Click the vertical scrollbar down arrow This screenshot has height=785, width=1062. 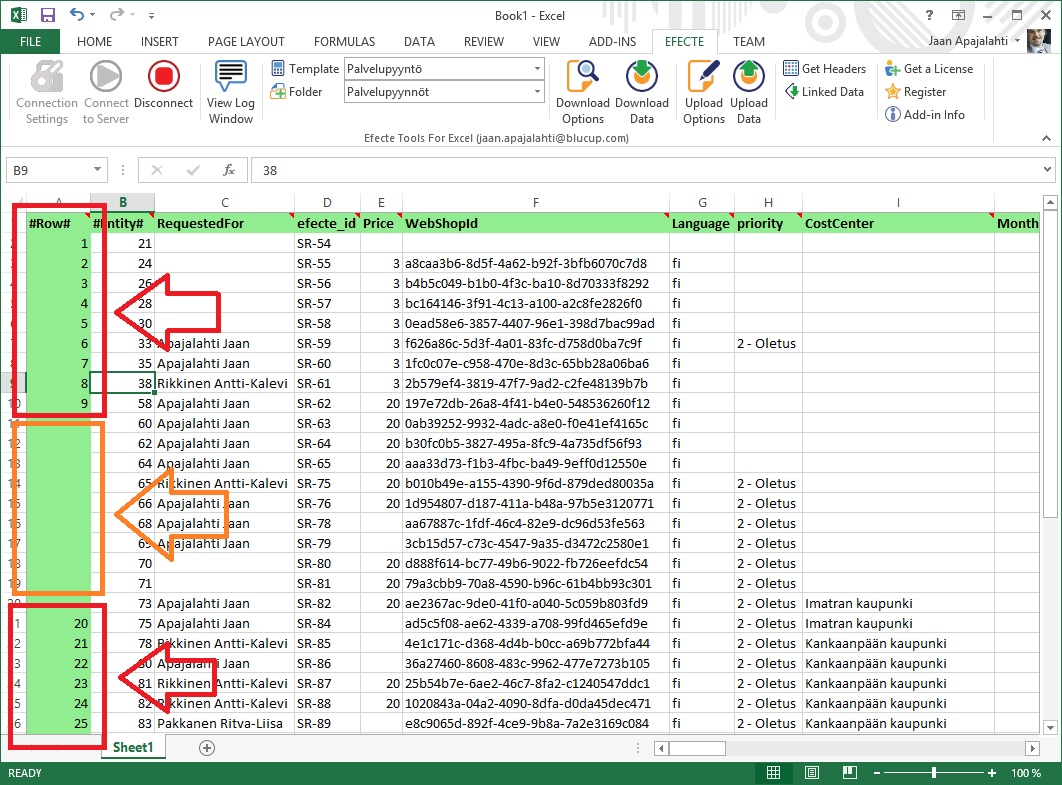tap(1050, 727)
